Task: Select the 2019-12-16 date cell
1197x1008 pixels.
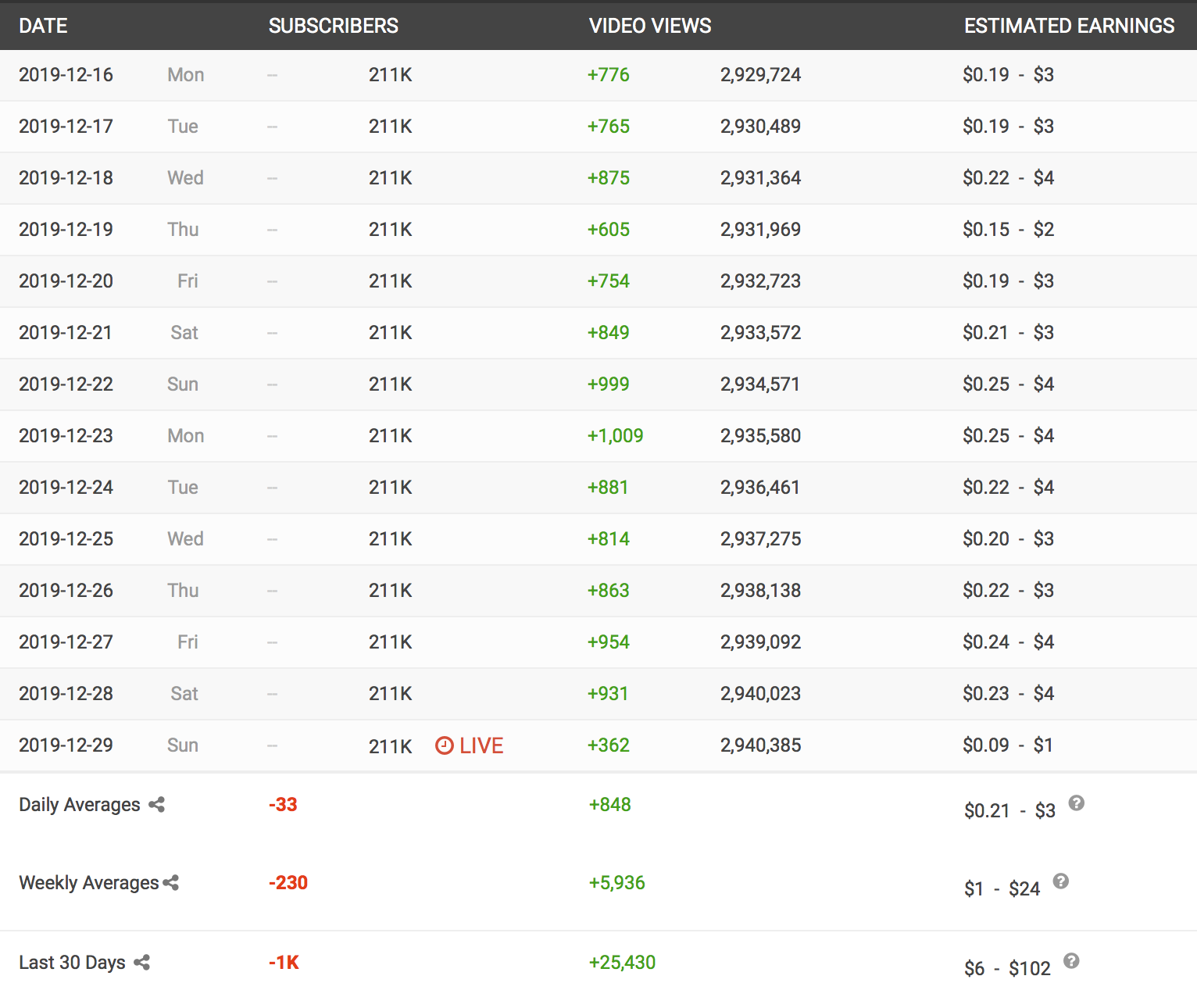Action: [66, 75]
